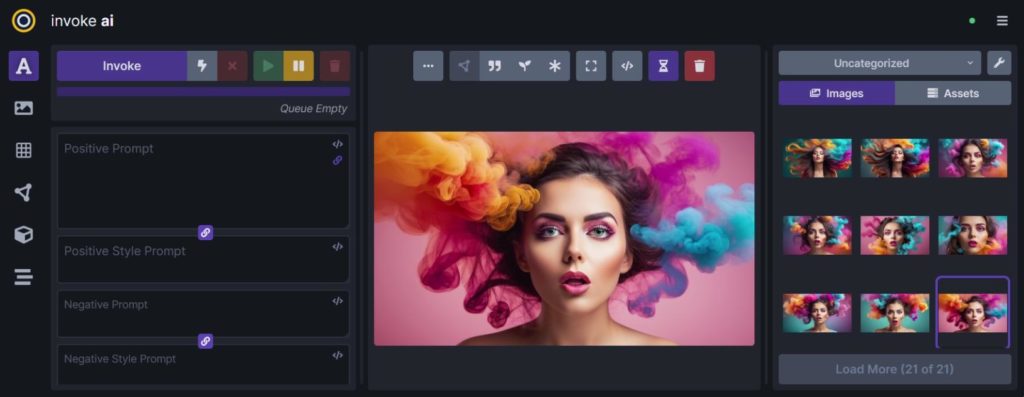The width and height of the screenshot is (1024, 397).
Task: Open gallery settings wrench icon
Action: point(999,63)
